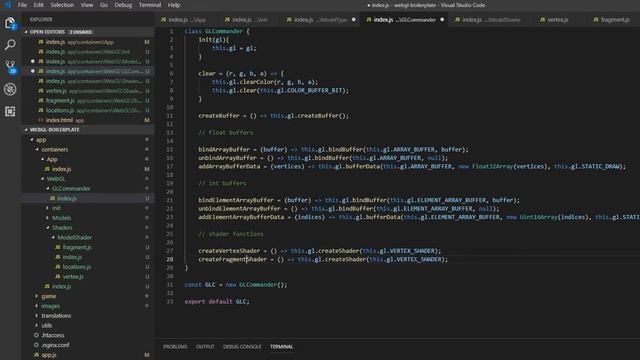Open the Selection menu
Screen dimensions: 640x360
pos(62,5)
